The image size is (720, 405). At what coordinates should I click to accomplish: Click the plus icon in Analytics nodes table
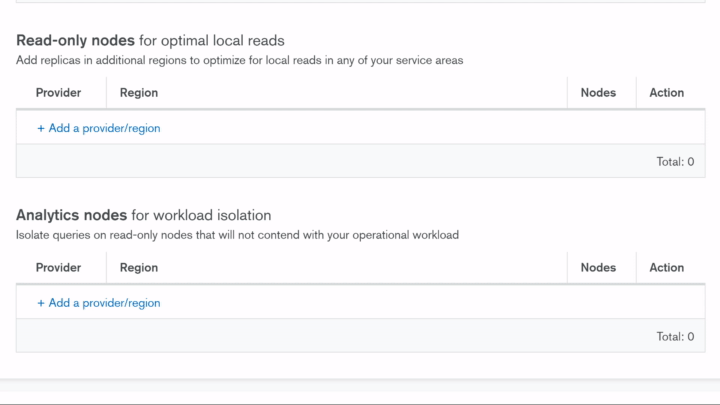tap(41, 303)
